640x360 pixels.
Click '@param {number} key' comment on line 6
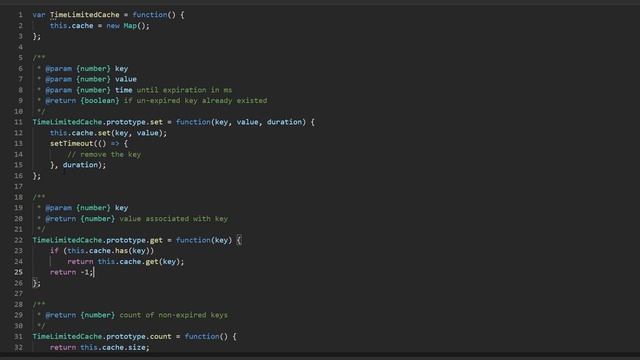click(87, 69)
